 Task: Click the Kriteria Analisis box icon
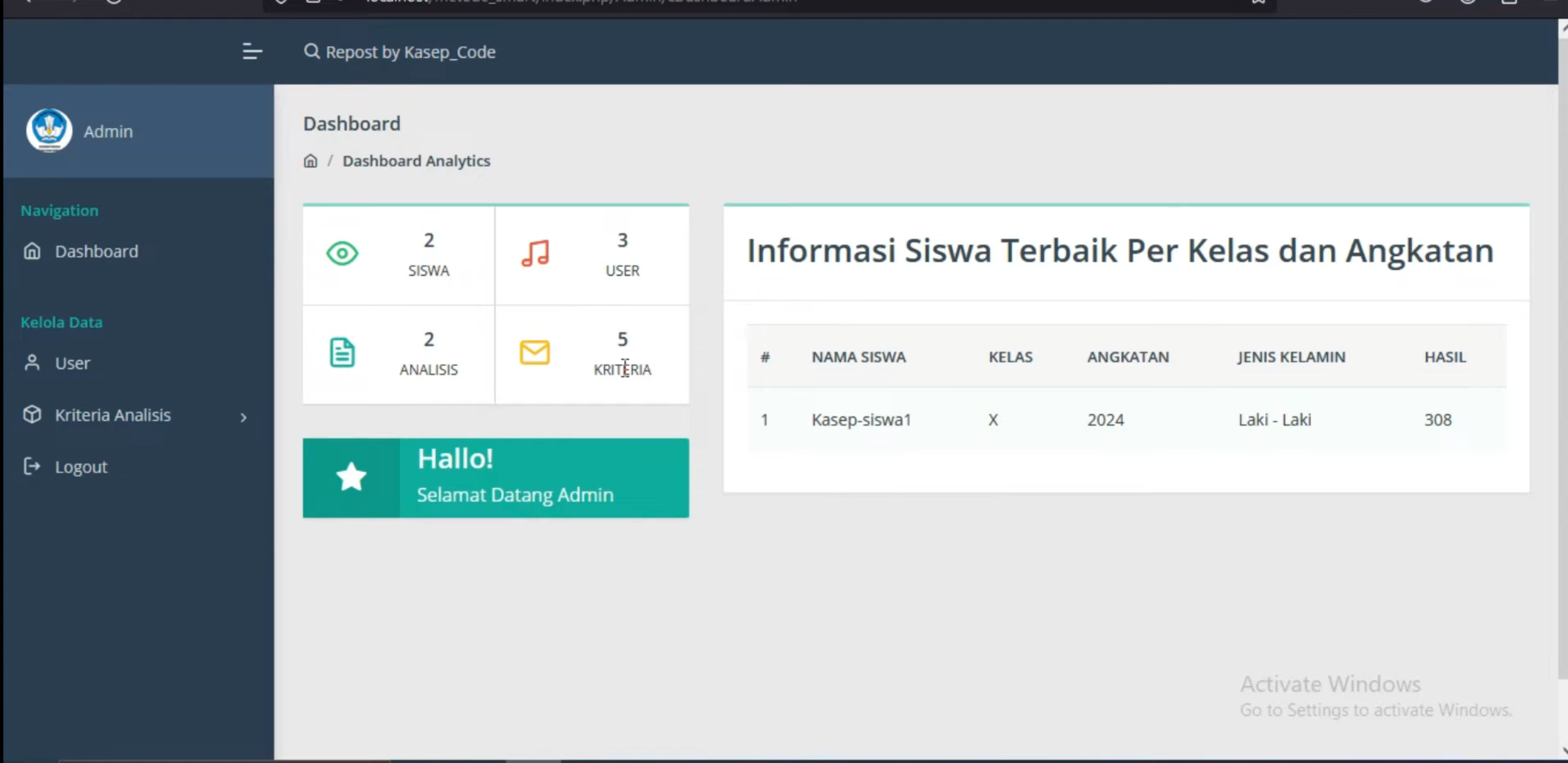[x=32, y=415]
